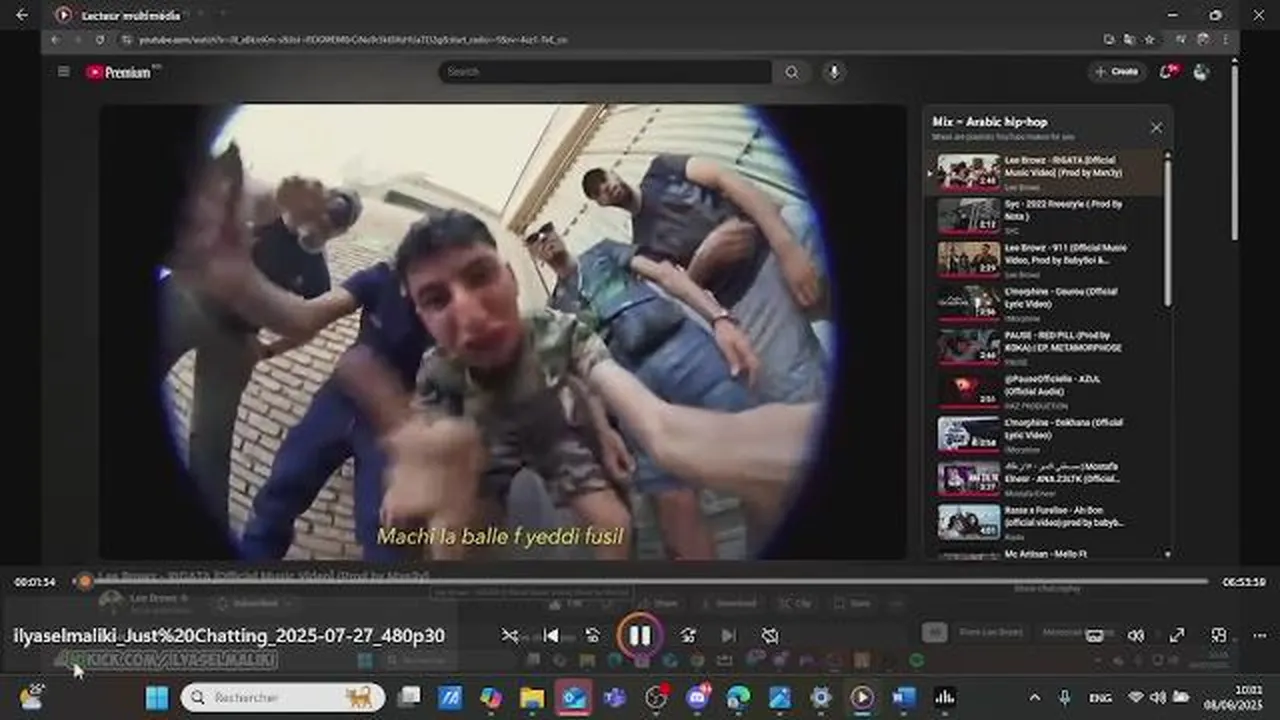Select playlist video Lee Browz - RIGATA
The height and width of the screenshot is (720, 1280).
click(x=1044, y=172)
